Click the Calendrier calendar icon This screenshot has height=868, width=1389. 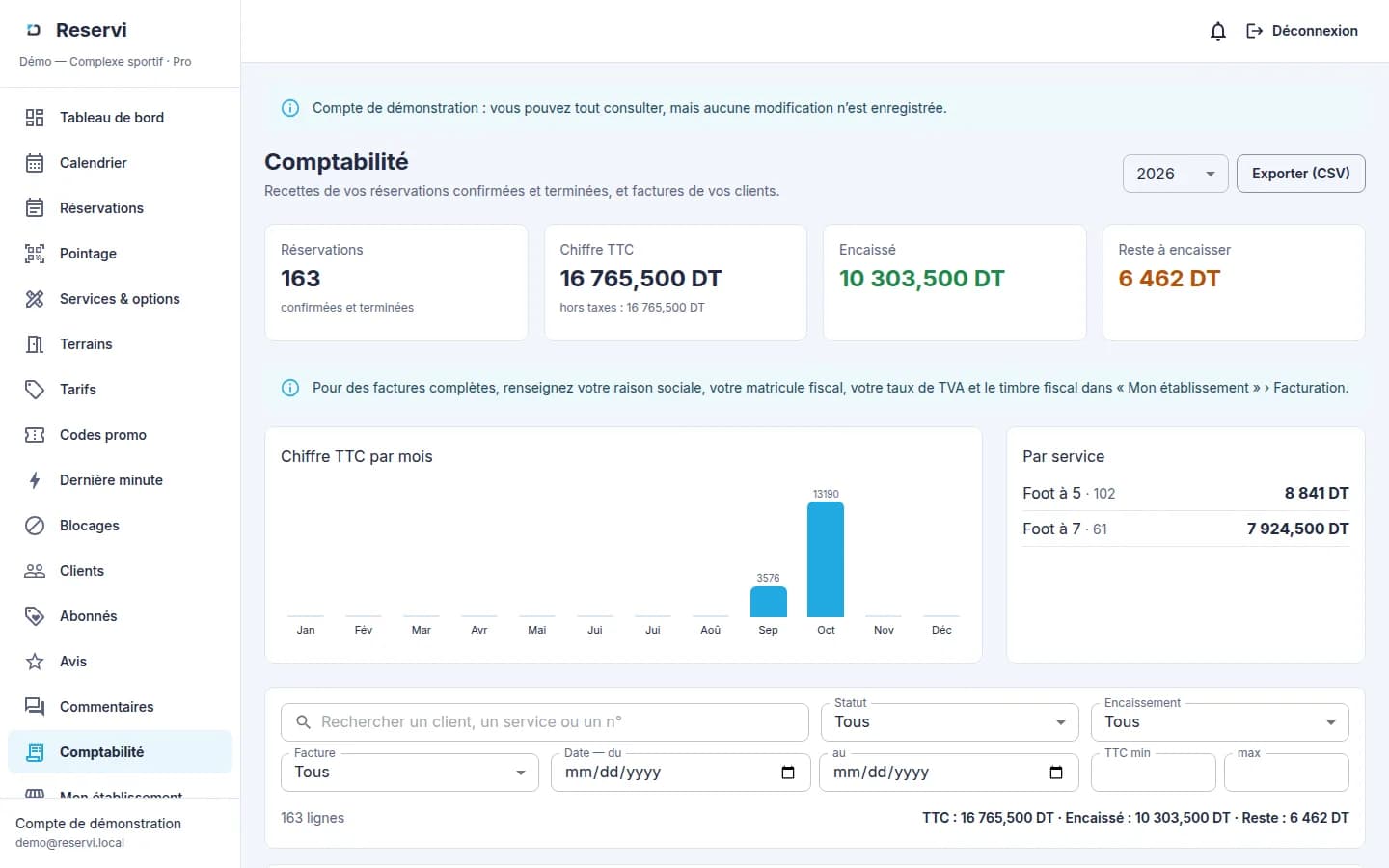(35, 163)
